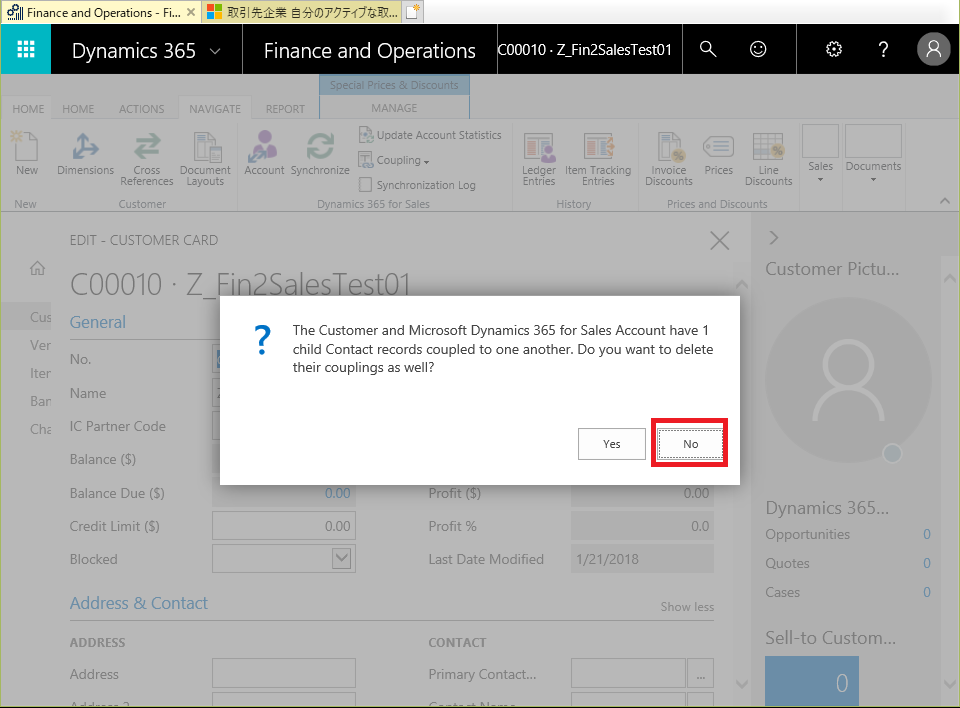
Task: Click the Synchronize ribbon icon
Action: point(320,153)
